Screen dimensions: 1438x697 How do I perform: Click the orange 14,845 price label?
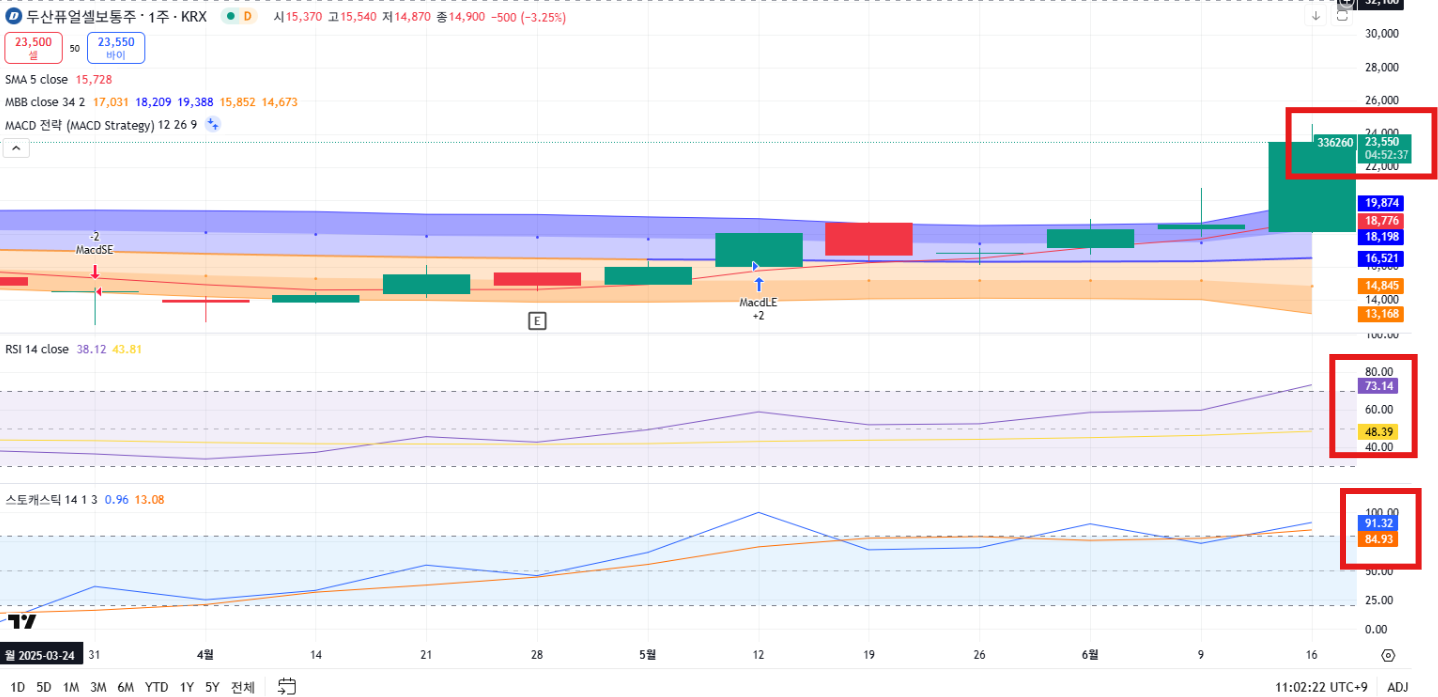(1382, 286)
